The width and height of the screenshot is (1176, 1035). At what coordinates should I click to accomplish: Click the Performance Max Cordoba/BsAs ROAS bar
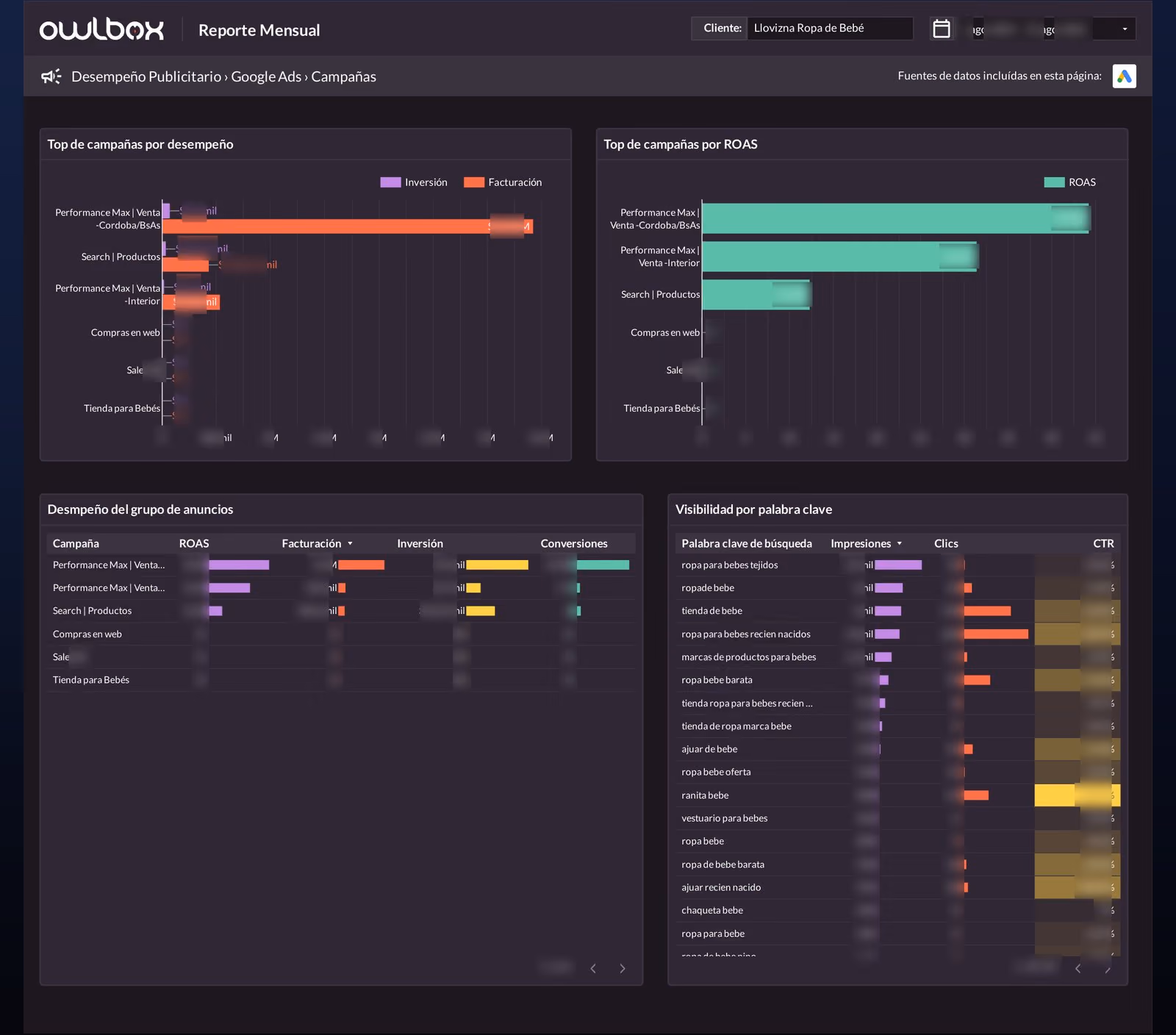(896, 218)
